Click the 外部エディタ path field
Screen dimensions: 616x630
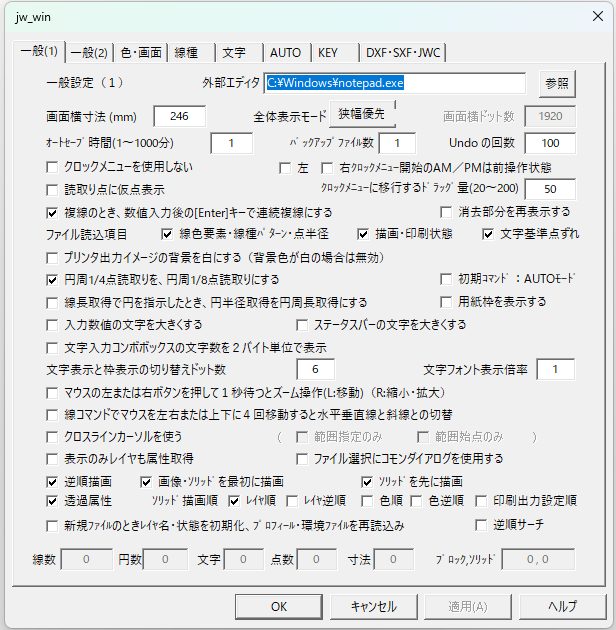tap(395, 83)
